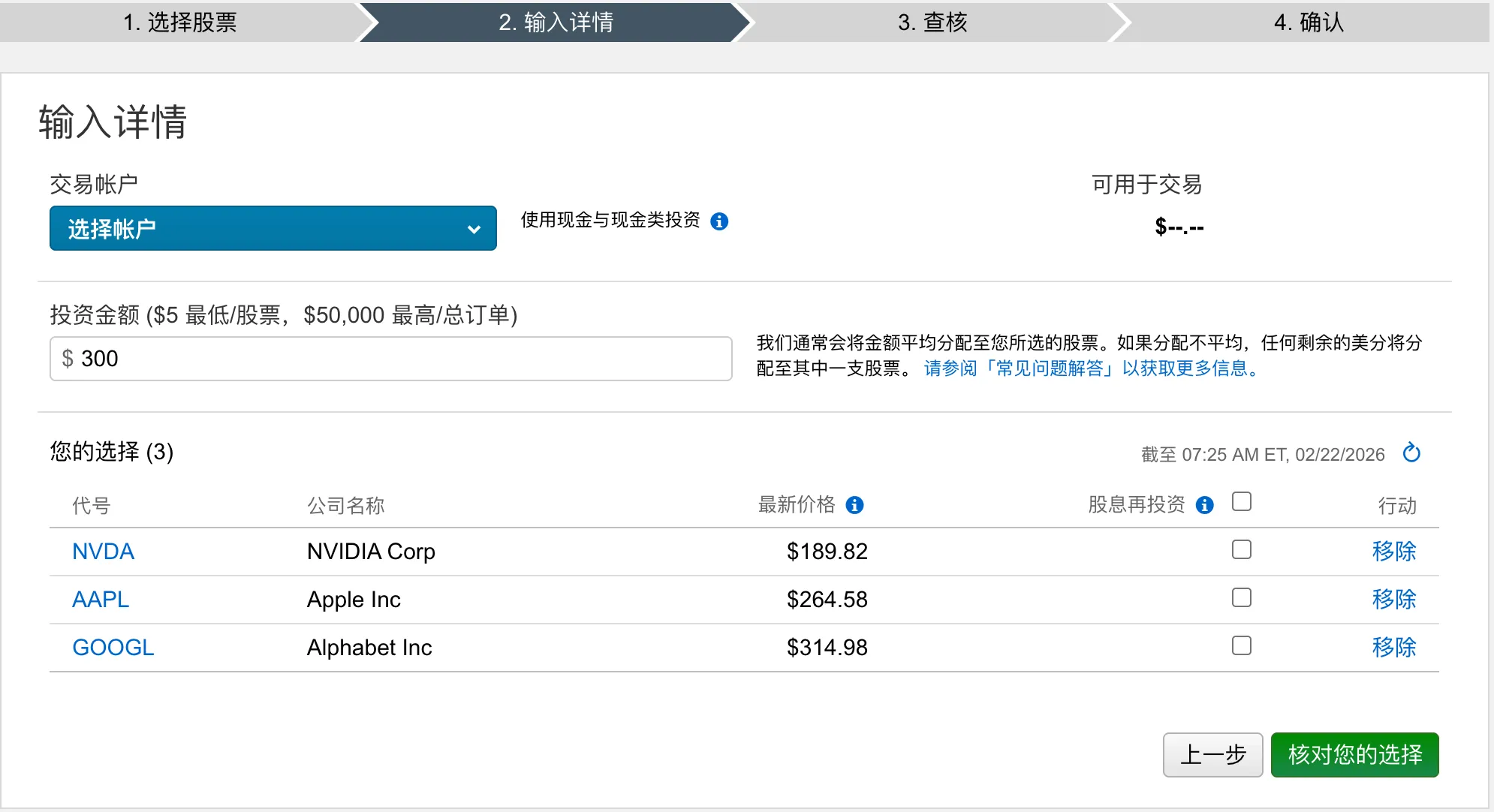
Task: Click 核对您的选择 green button
Action: coord(1354,754)
